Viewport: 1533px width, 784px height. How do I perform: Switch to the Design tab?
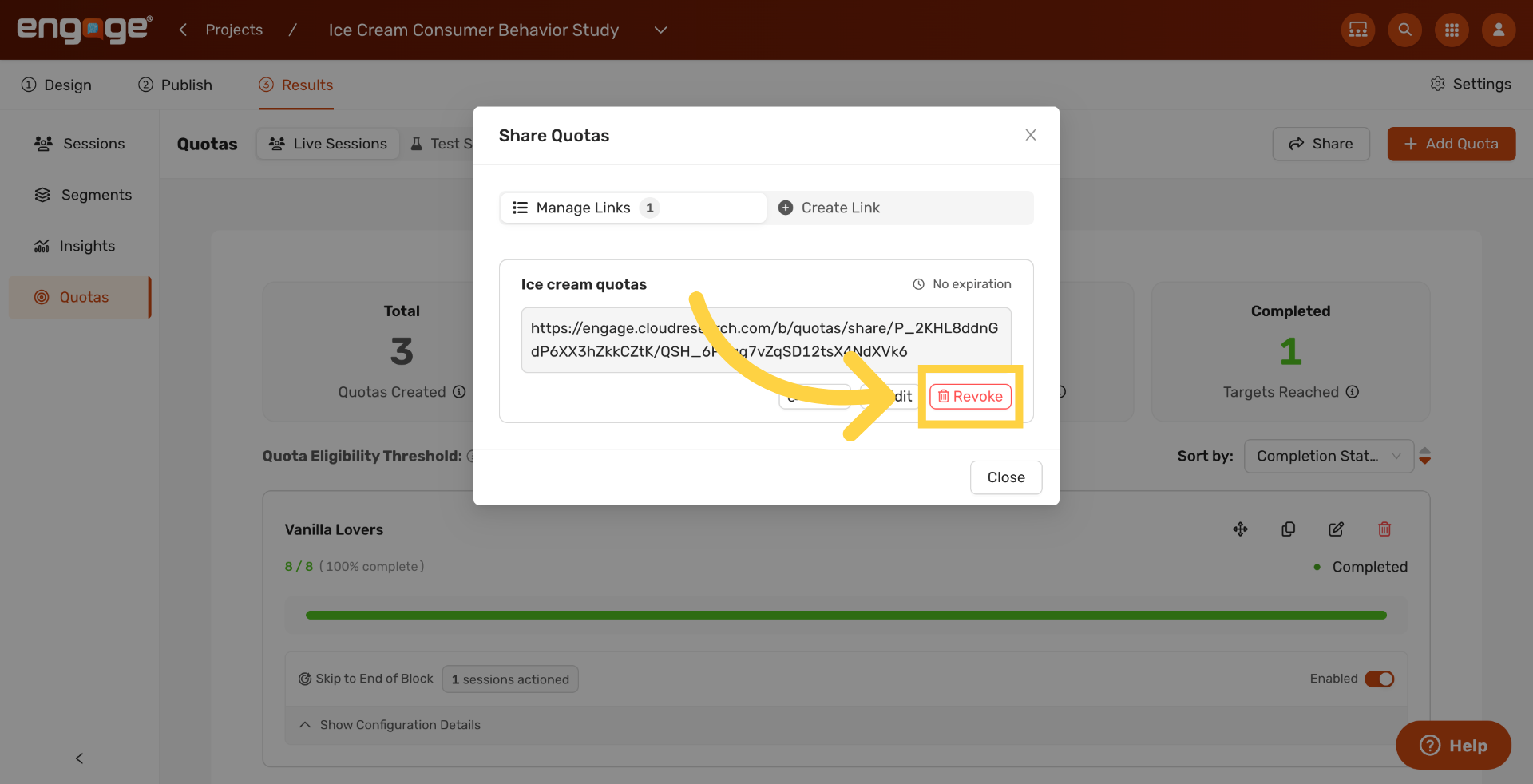pyautogui.click(x=57, y=85)
